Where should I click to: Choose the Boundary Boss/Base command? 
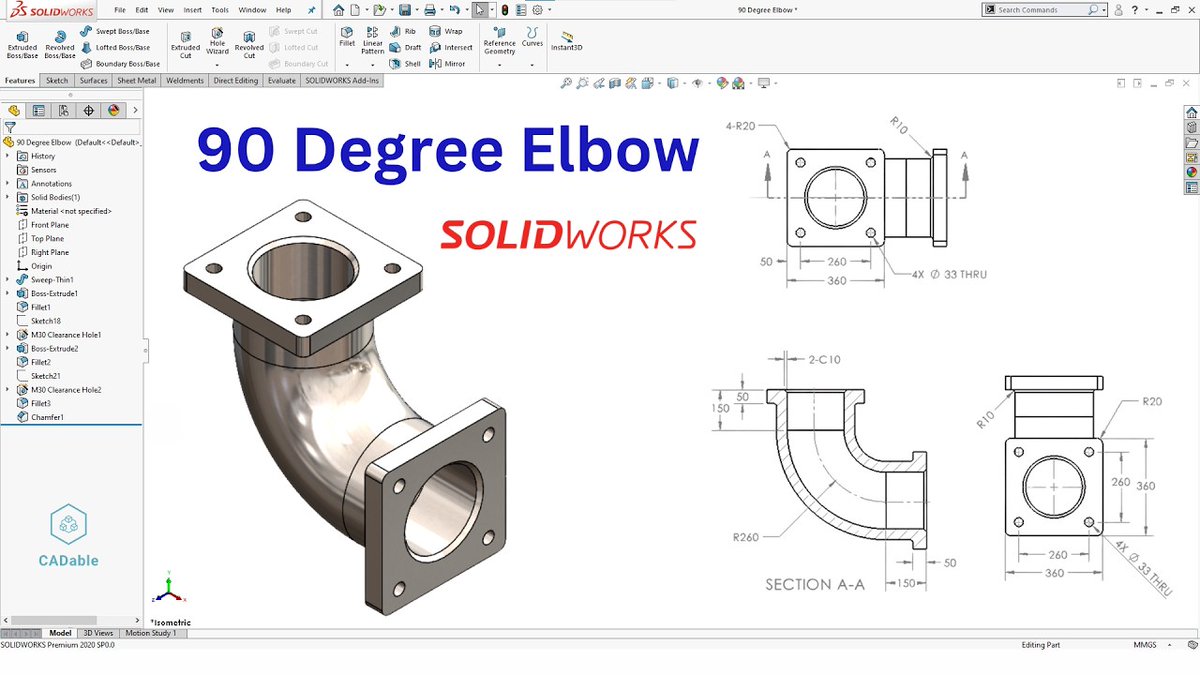click(x=121, y=63)
